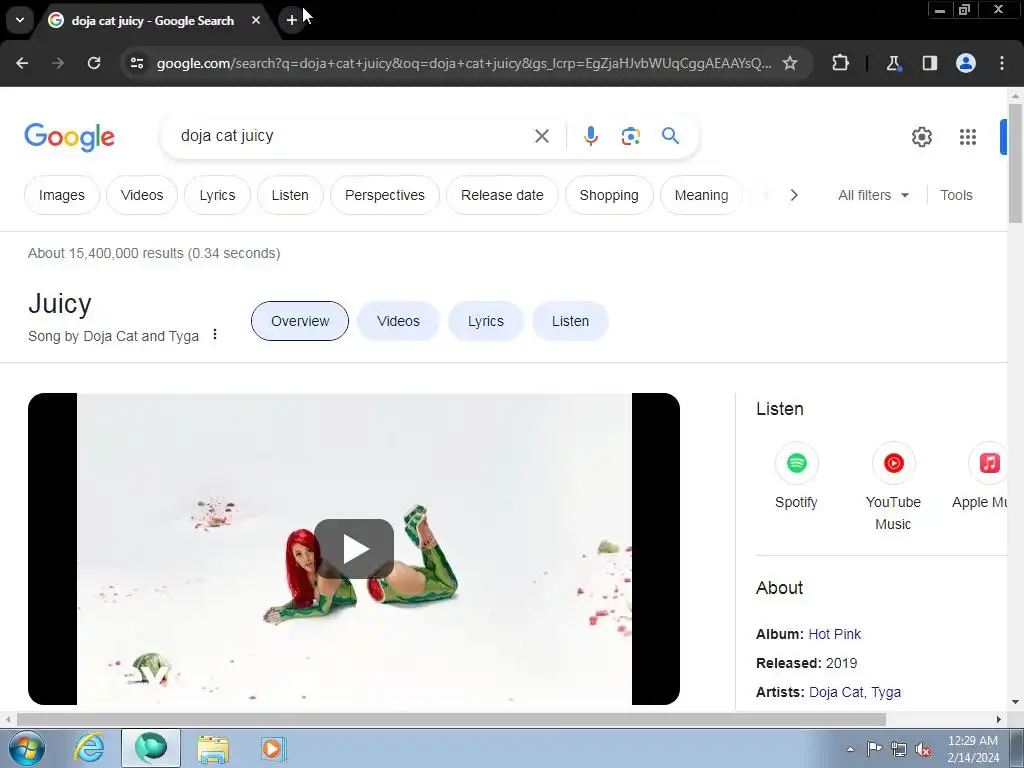Filter results by Images

[x=61, y=195]
